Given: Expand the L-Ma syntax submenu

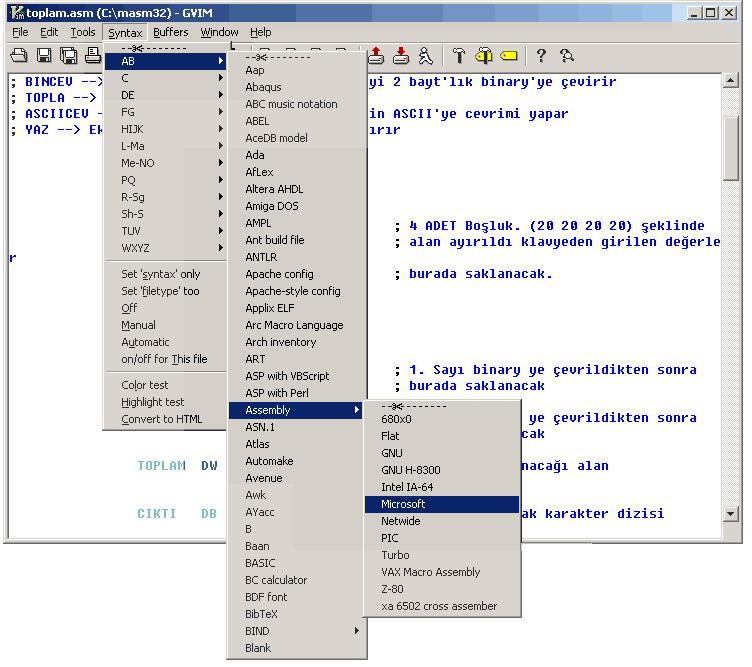Looking at the screenshot, I should click(165, 146).
